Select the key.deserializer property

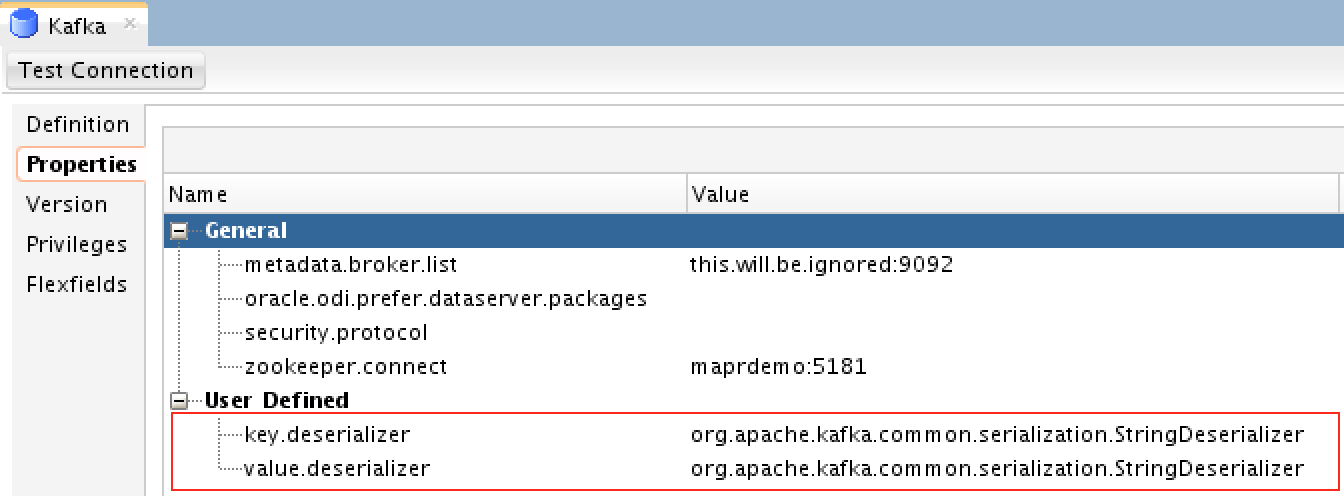[x=327, y=435]
